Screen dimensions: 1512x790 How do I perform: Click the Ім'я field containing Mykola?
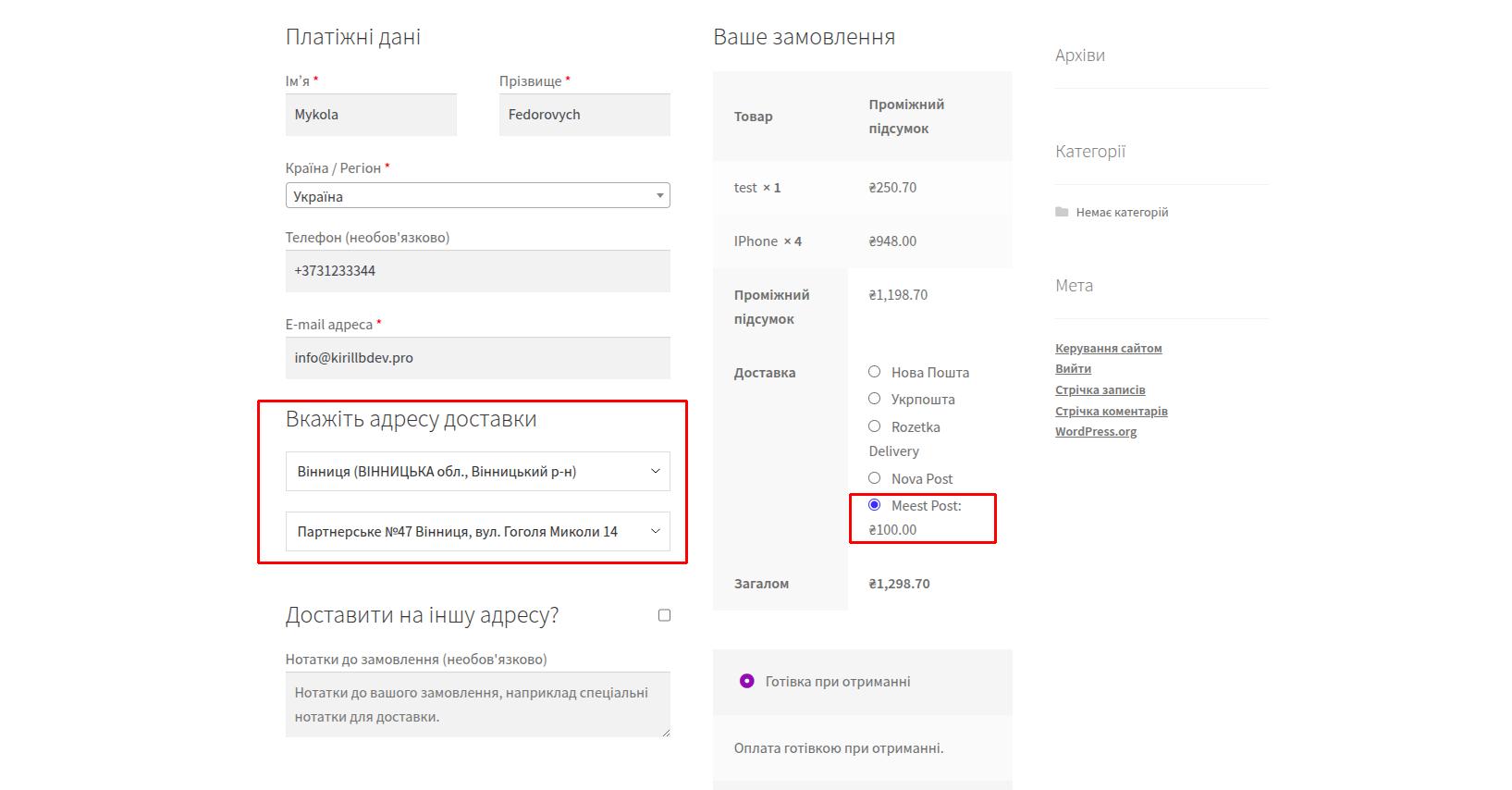pos(371,115)
